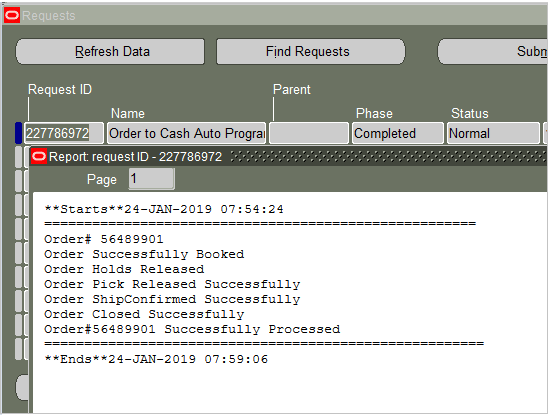Click the Request ID column label

pos(60,89)
